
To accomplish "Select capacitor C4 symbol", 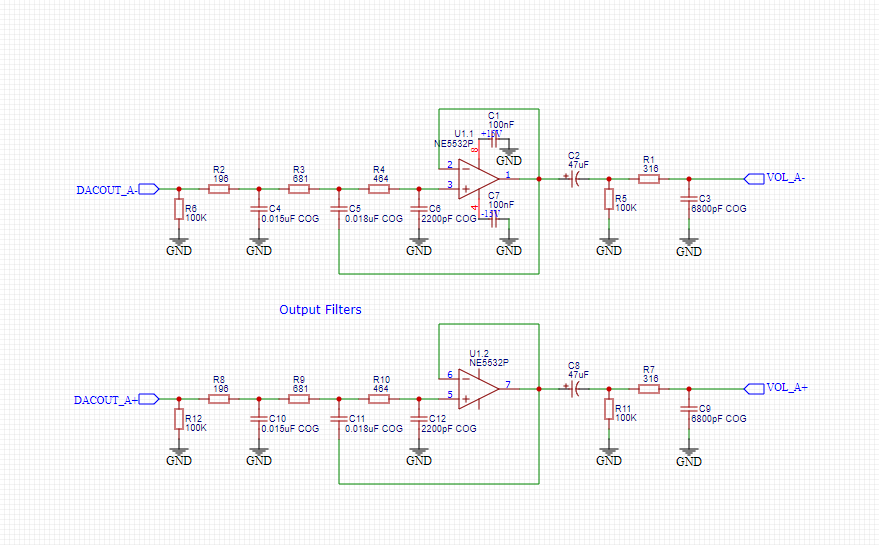I will (x=258, y=209).
